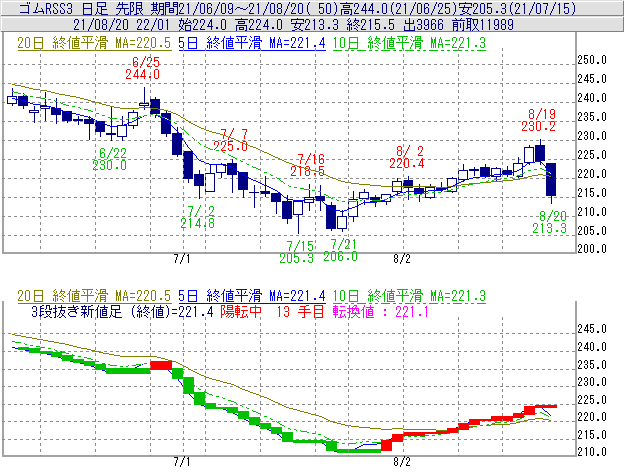The height and width of the screenshot is (475, 624).
Task: Click the 8/20 213.3 low annotation
Action: pos(550,222)
